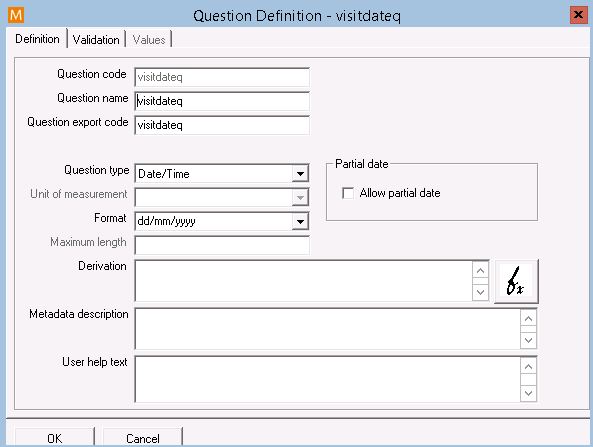The image size is (593, 447).
Task: Enable the Allow partial date checkbox
Action: point(348,193)
